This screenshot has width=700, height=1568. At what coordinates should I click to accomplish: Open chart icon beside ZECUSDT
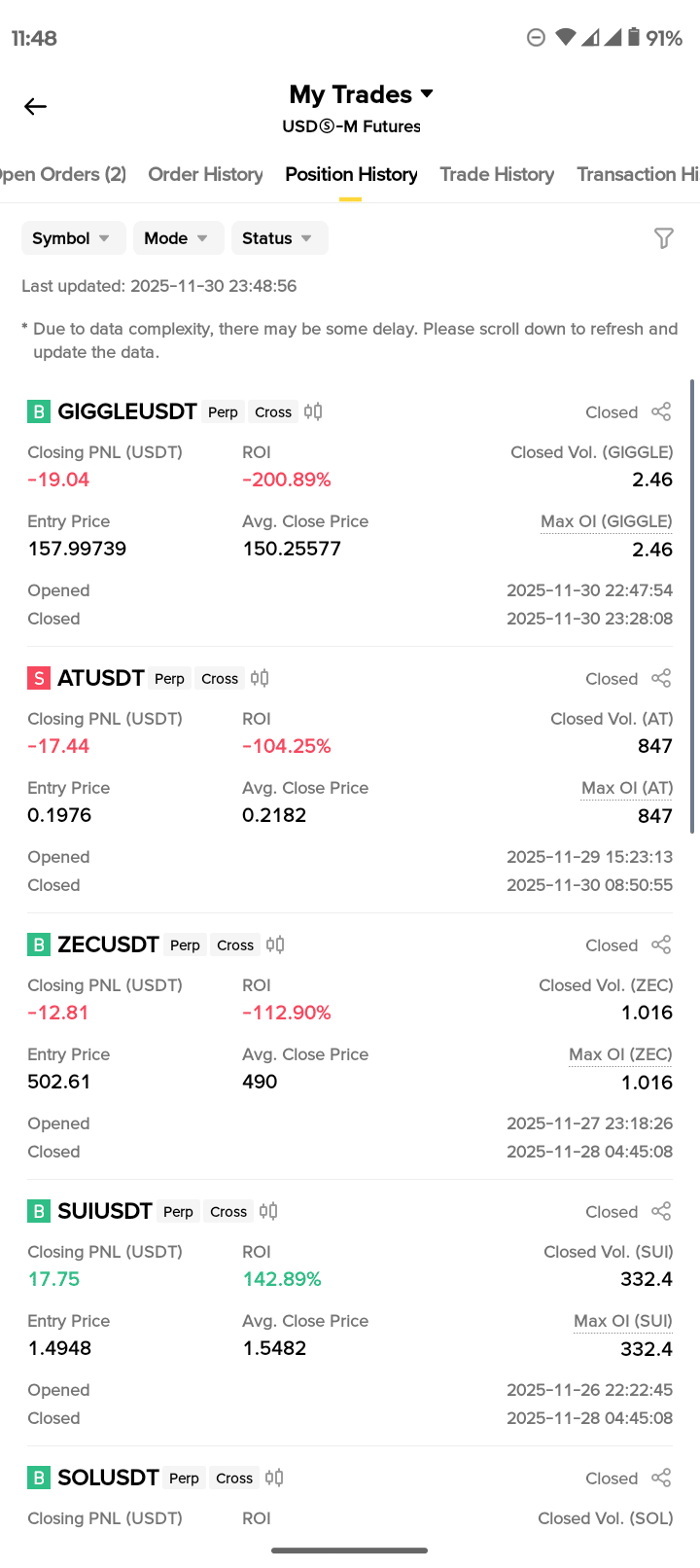(275, 944)
